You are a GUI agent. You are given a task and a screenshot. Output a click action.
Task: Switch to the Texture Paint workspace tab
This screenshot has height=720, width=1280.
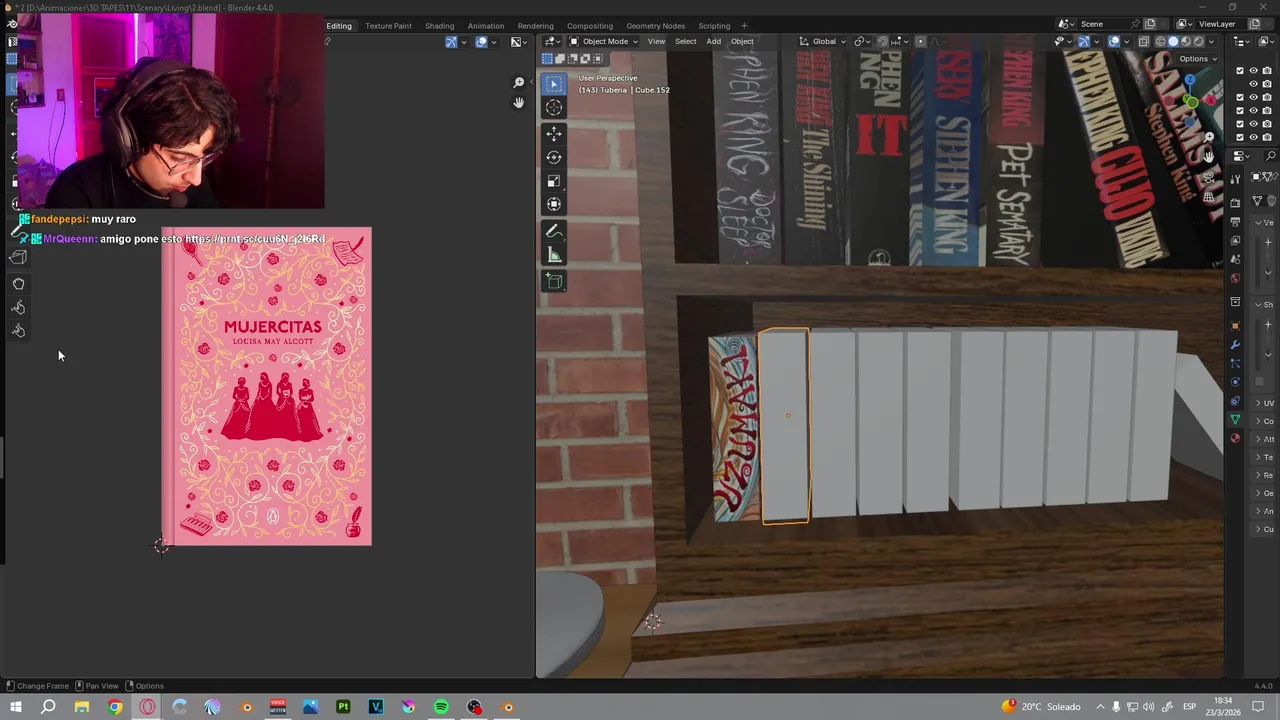click(388, 25)
